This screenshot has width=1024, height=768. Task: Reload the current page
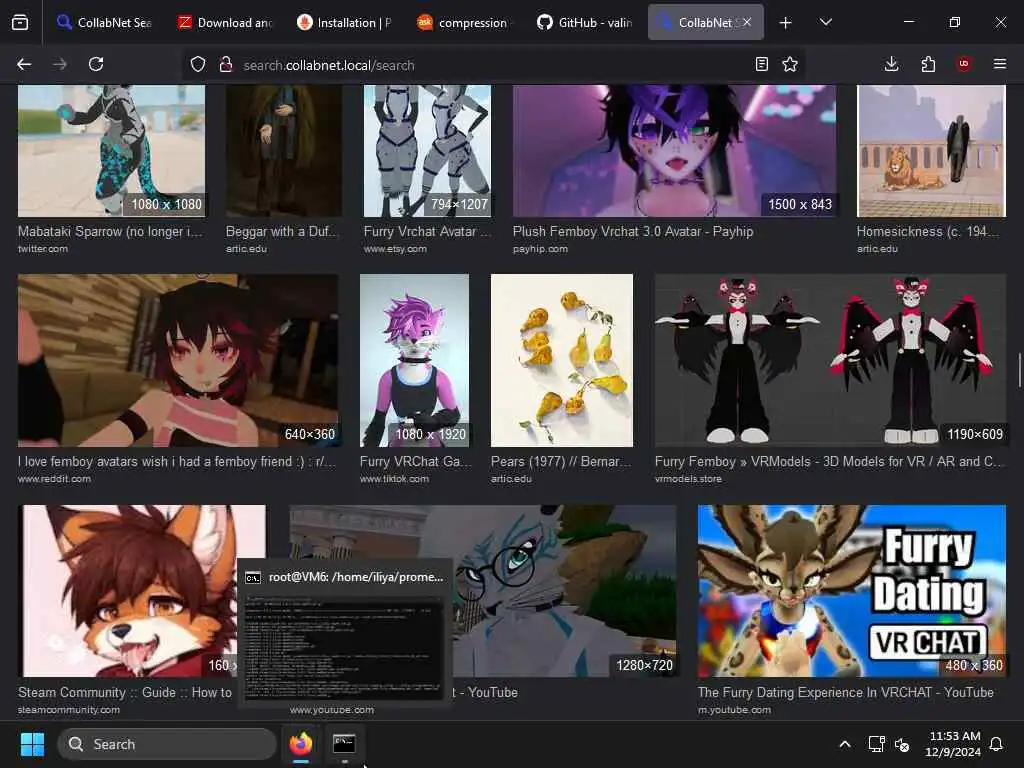coord(96,64)
